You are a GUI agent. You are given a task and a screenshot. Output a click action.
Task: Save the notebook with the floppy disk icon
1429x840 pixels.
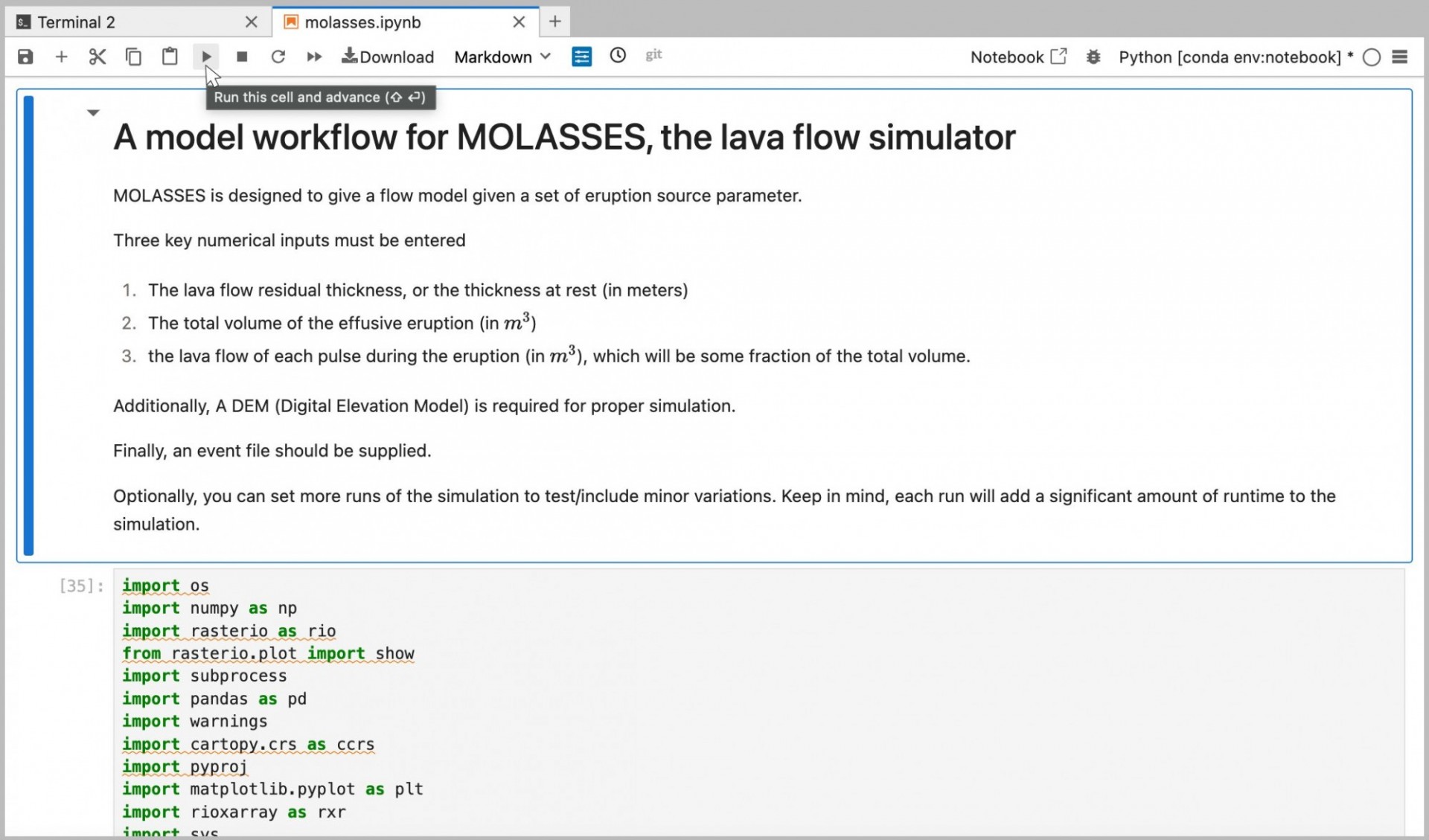click(25, 57)
